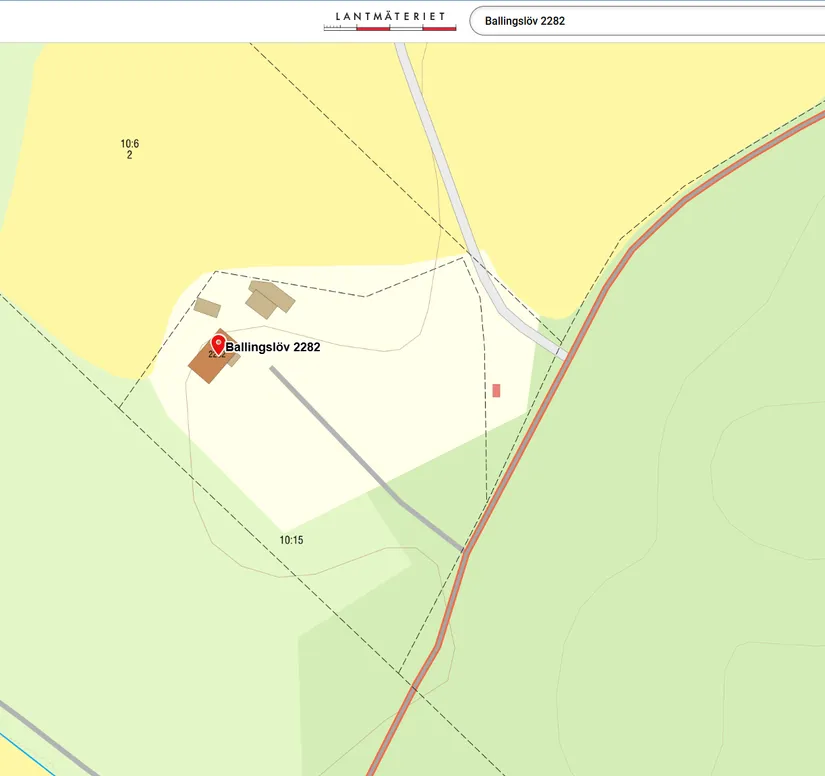Click the Lantmäteriet logo
The height and width of the screenshot is (776, 825).
coord(390,21)
